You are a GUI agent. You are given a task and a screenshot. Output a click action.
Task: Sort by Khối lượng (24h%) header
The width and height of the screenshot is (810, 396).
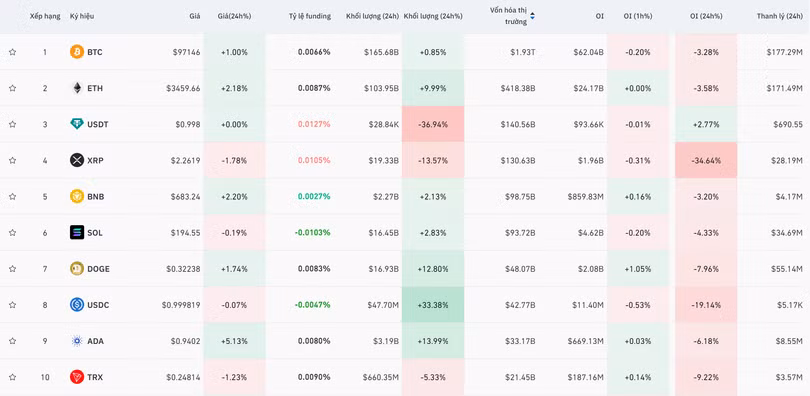[x=433, y=17]
